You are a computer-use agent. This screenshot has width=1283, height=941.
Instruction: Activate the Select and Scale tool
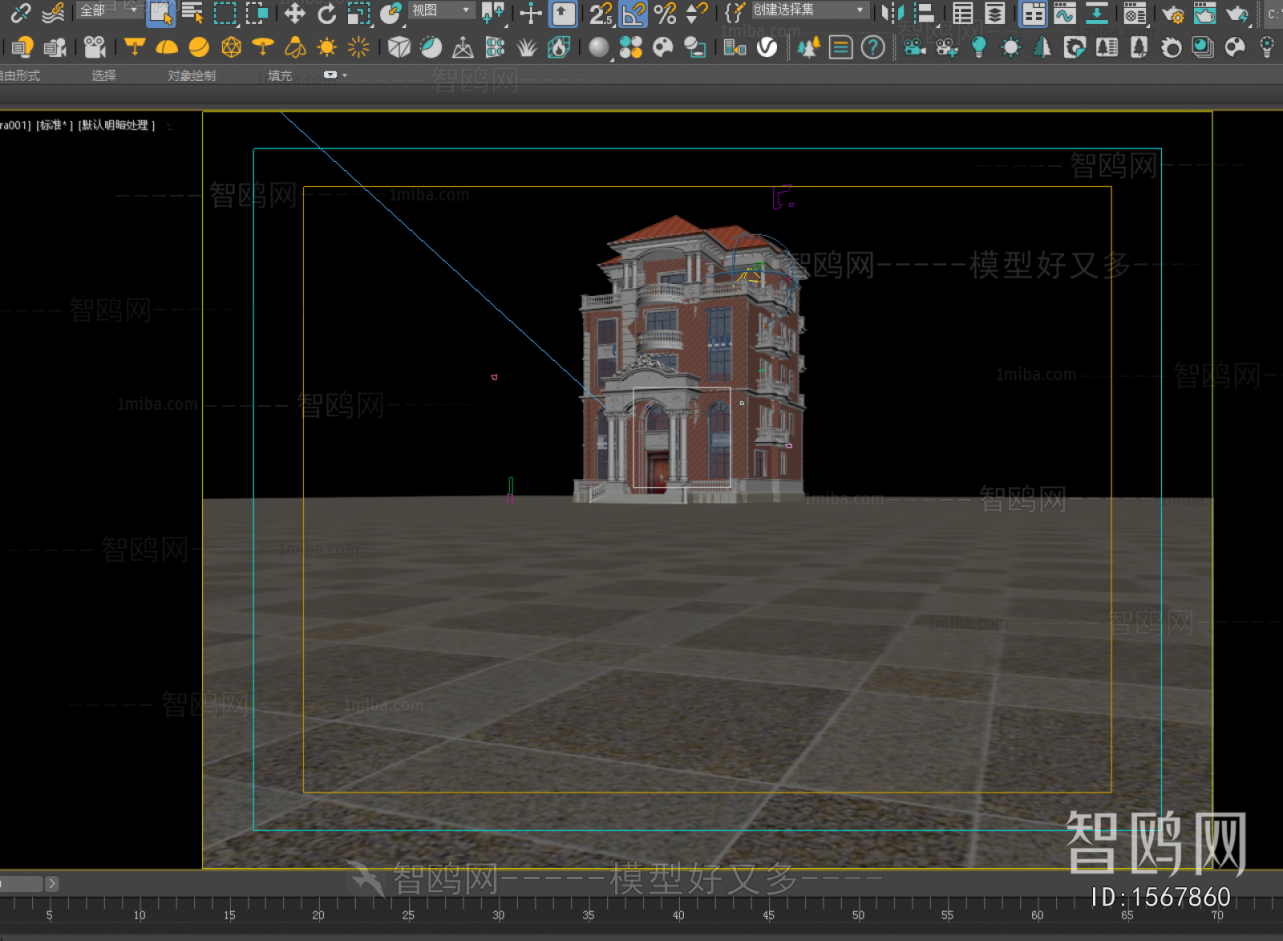(358, 12)
